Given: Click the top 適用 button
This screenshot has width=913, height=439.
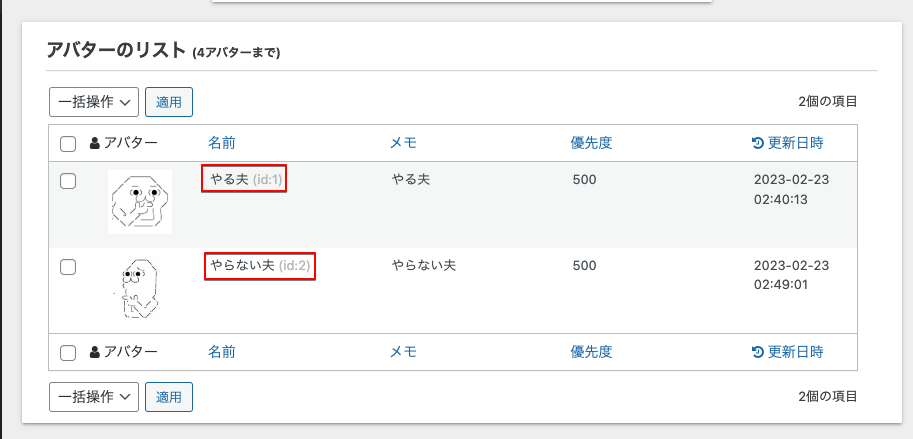Looking at the screenshot, I should tap(169, 102).
